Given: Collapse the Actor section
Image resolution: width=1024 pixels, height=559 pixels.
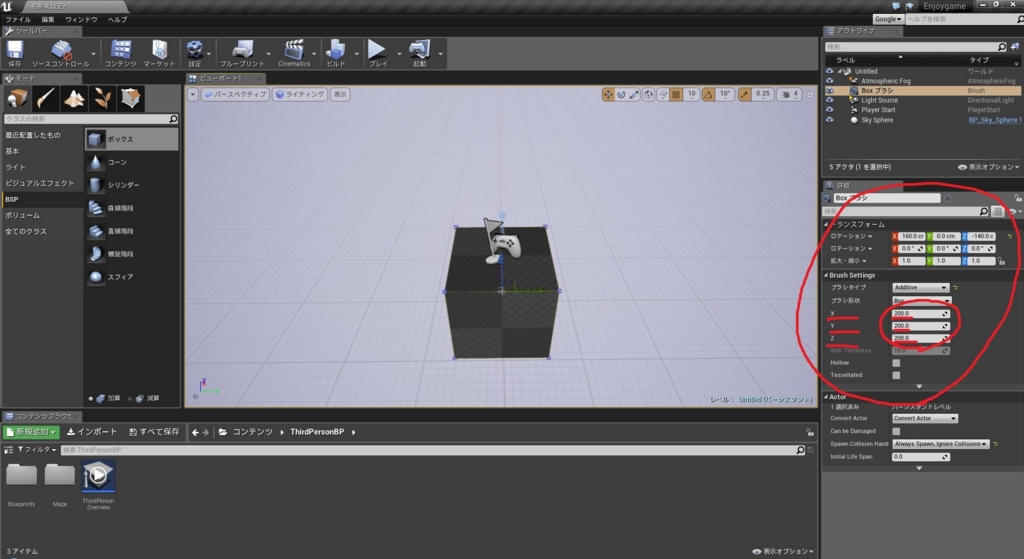Looking at the screenshot, I should pos(825,397).
